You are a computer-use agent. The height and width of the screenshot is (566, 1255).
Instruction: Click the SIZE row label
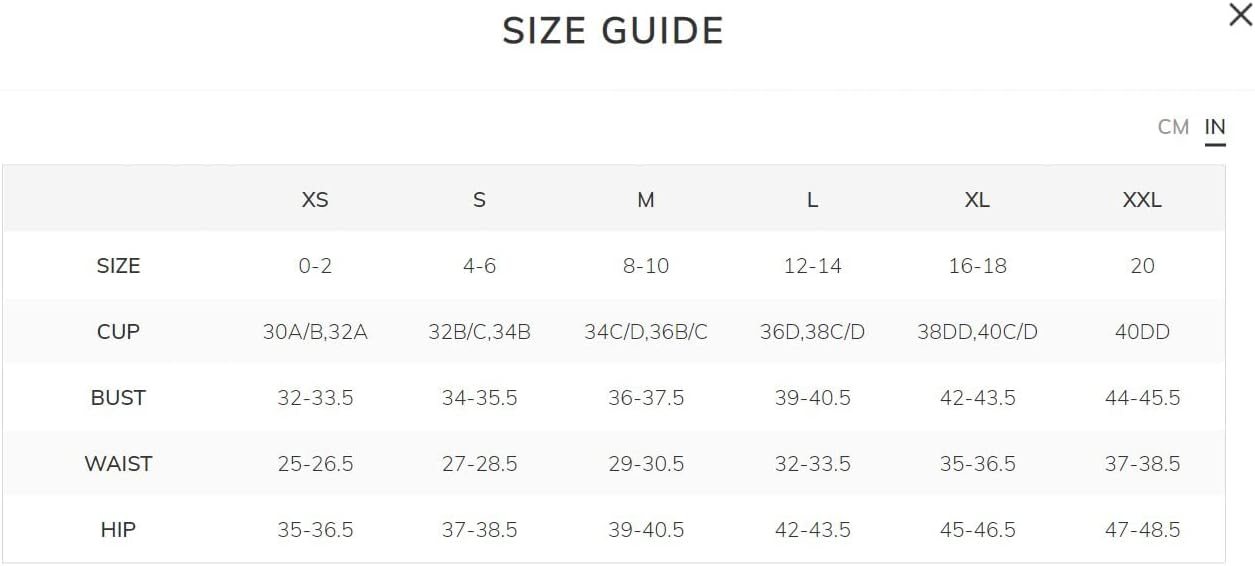coord(118,266)
